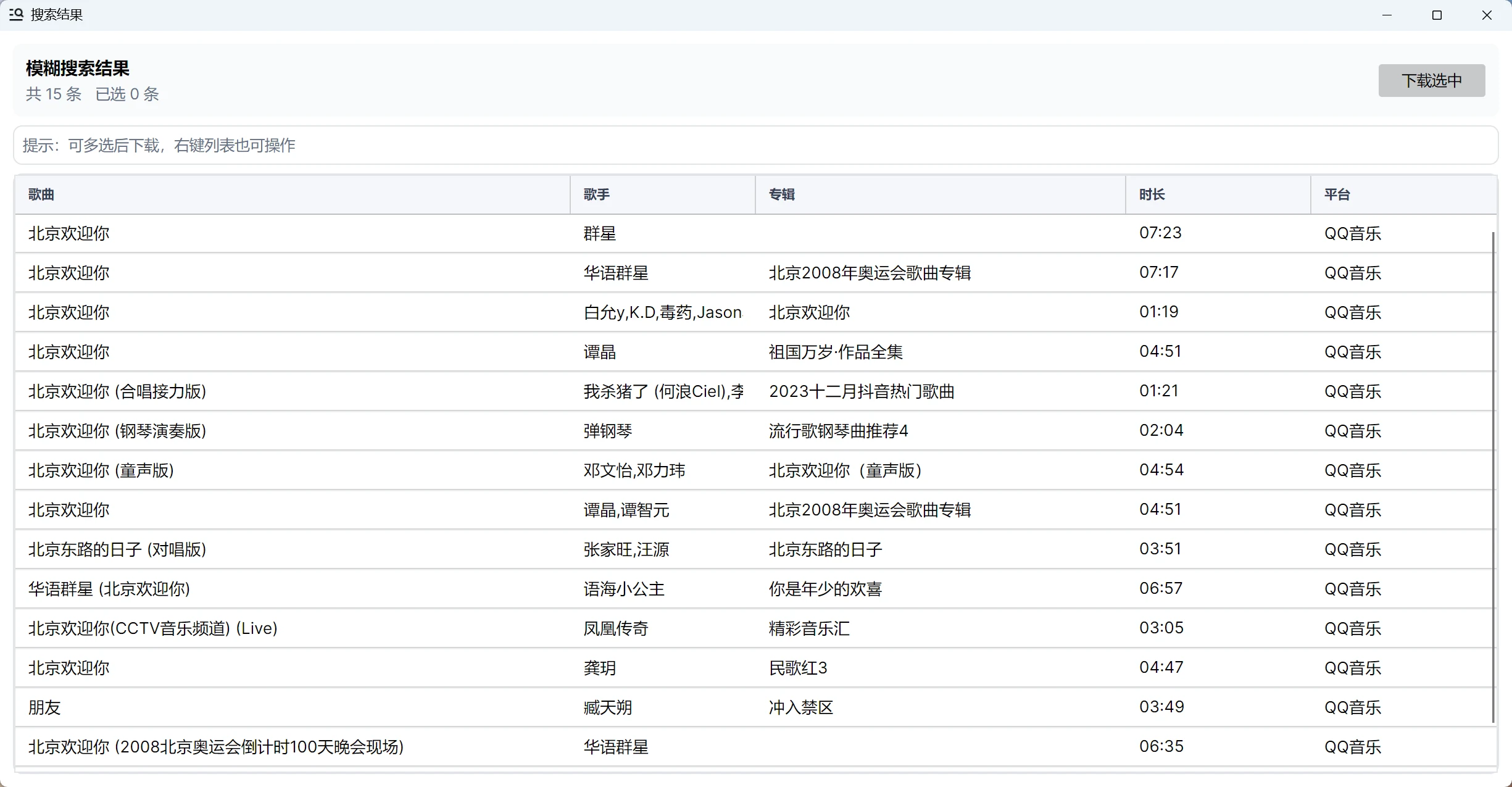The image size is (1512, 787).
Task: Sort by the 歌曲 column header
Action: (293, 194)
